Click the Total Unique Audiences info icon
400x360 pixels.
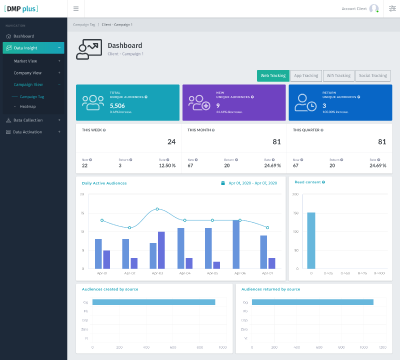(146, 97)
